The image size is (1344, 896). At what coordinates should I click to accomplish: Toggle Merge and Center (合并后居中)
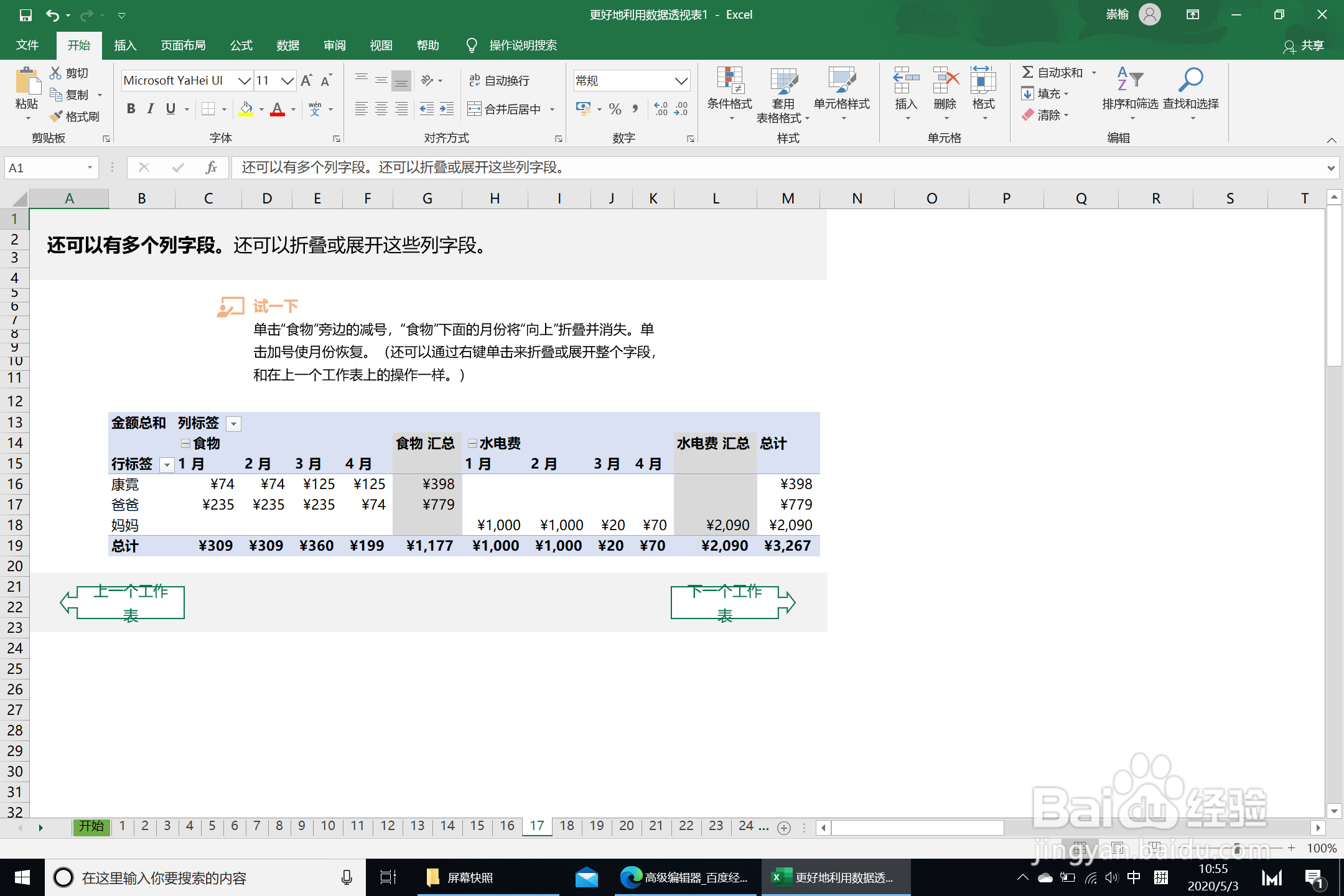point(505,109)
